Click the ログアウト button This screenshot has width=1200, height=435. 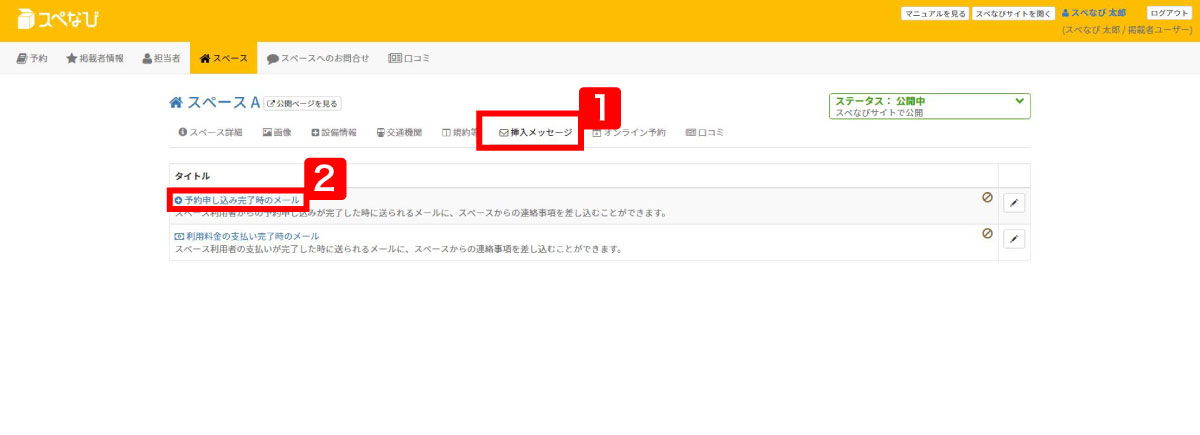click(x=1169, y=13)
